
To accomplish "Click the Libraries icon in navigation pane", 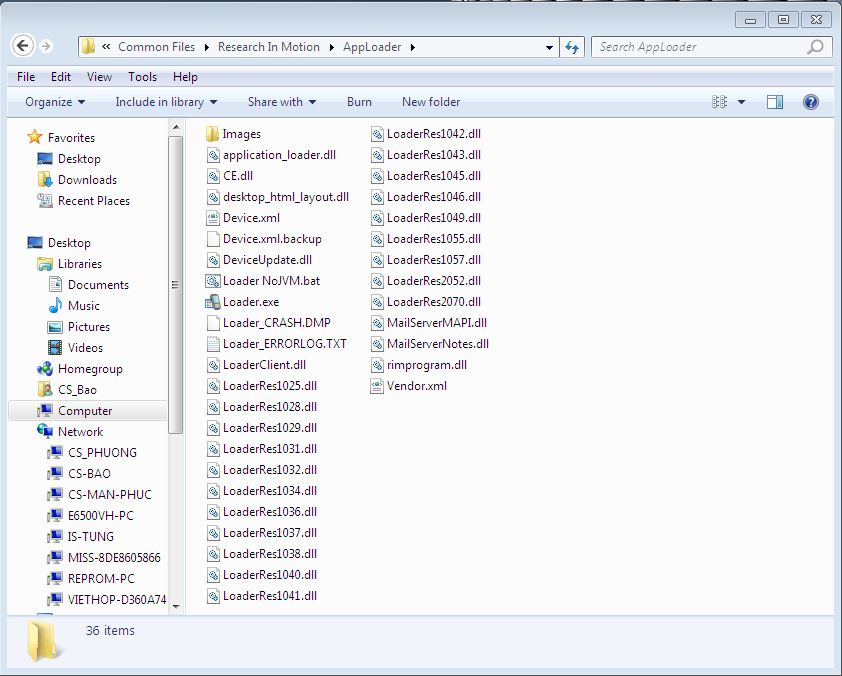I will [45, 264].
